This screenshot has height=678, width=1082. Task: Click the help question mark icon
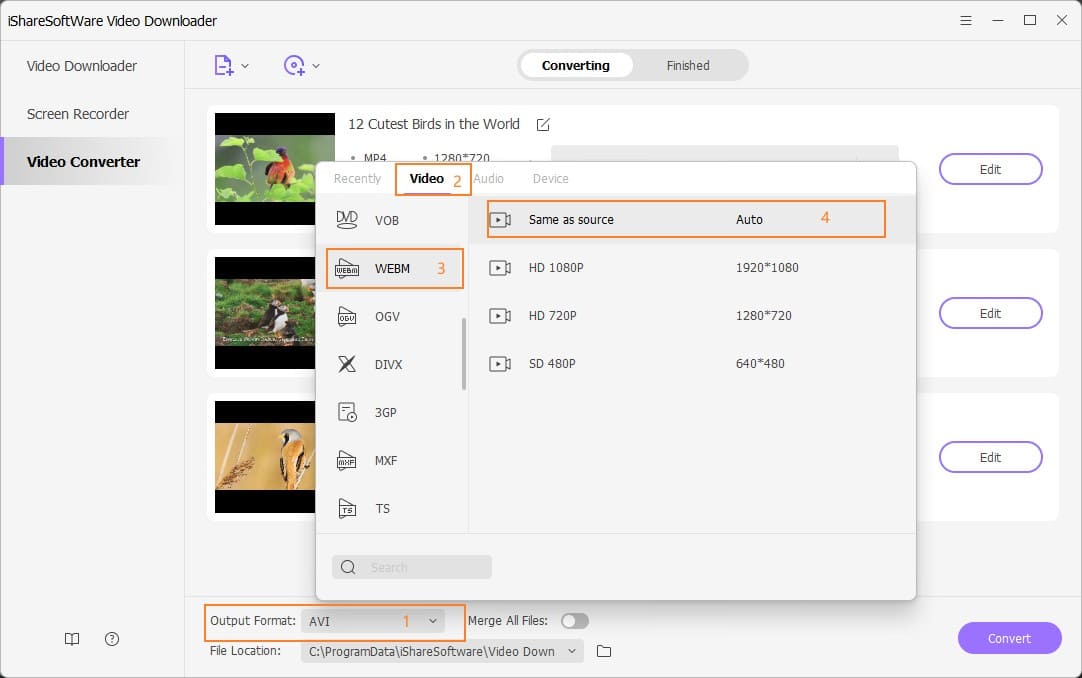click(111, 639)
